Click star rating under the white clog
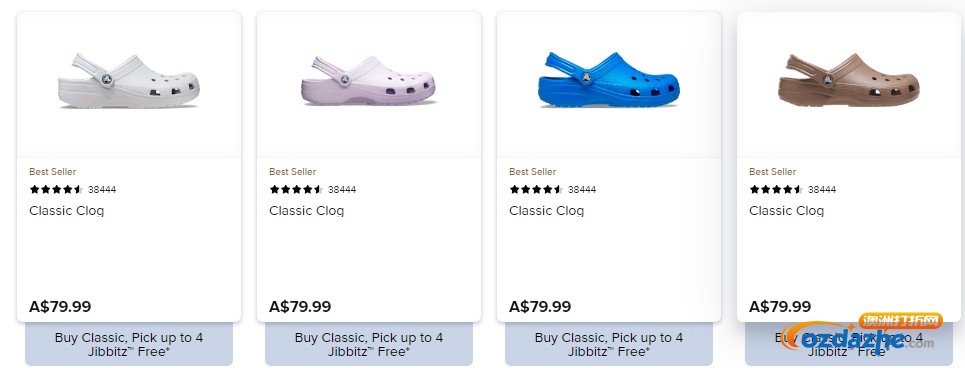 (x=56, y=190)
